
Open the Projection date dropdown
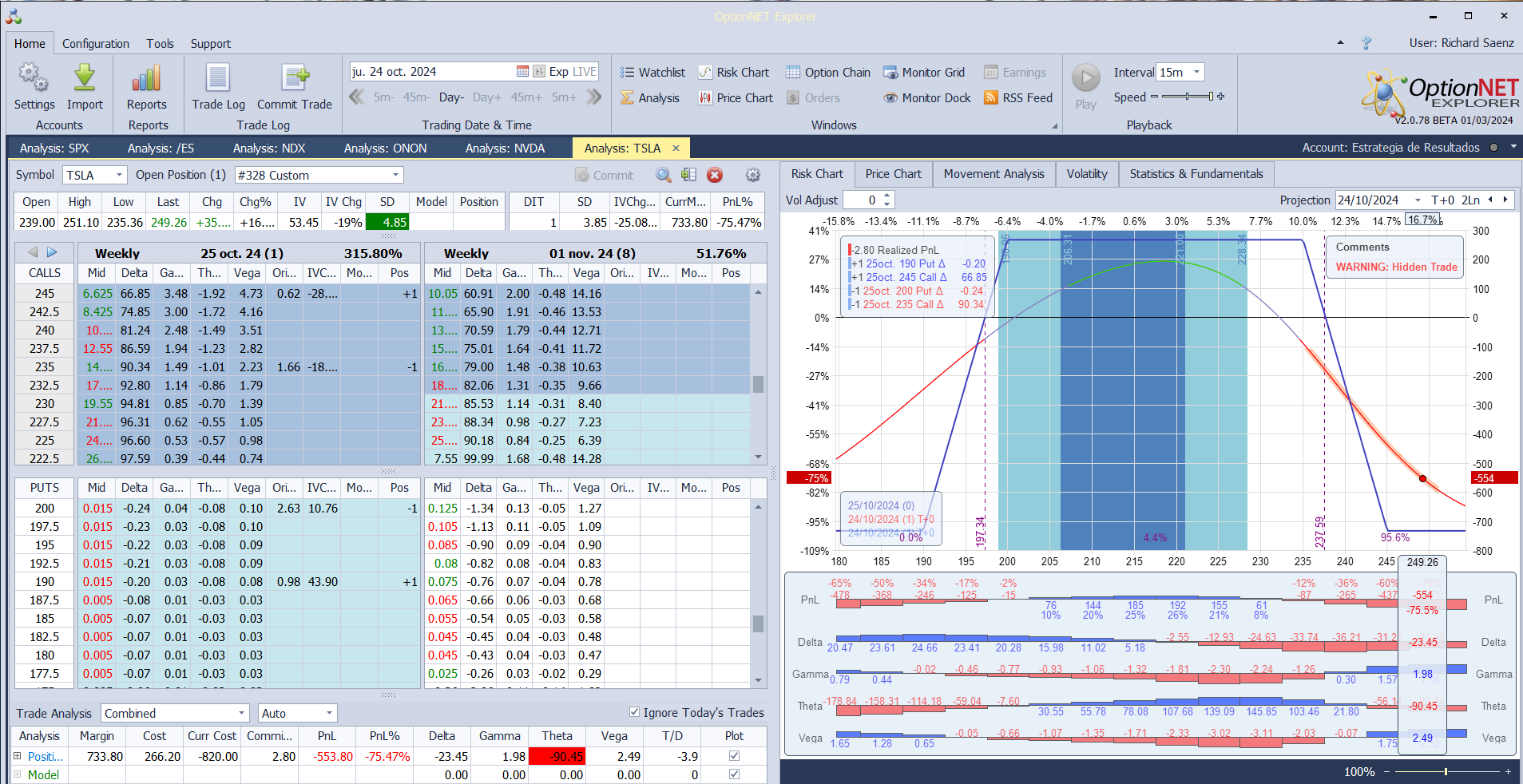point(1418,200)
